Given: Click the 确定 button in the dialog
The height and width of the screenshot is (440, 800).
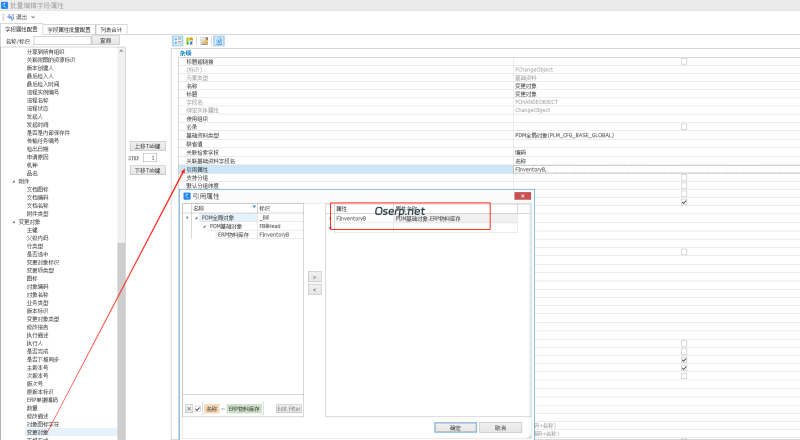Looking at the screenshot, I should 455,427.
